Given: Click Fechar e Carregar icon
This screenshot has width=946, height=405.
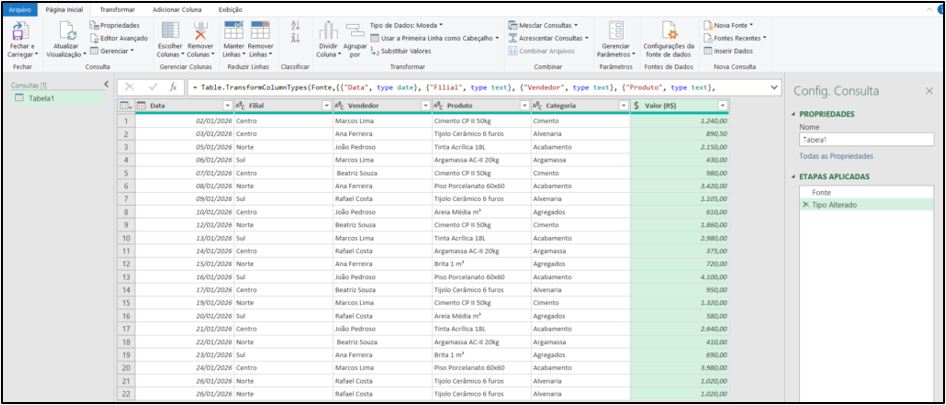Looking at the screenshot, I should point(22,31).
